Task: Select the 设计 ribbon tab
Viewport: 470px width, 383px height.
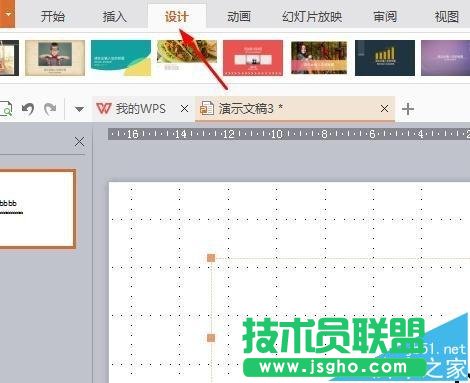Action: pos(177,16)
